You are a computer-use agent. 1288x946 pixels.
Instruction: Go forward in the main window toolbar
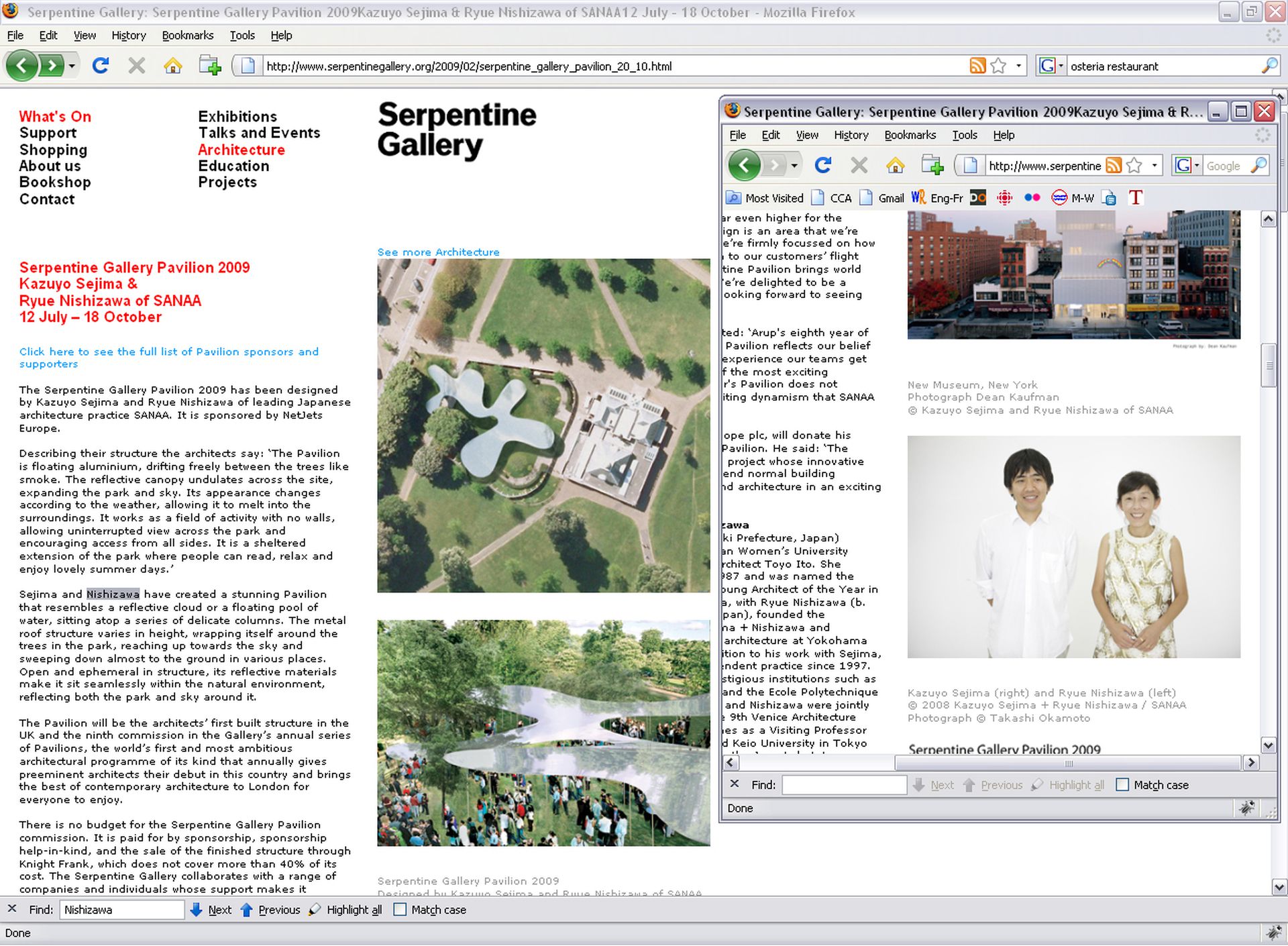51,66
